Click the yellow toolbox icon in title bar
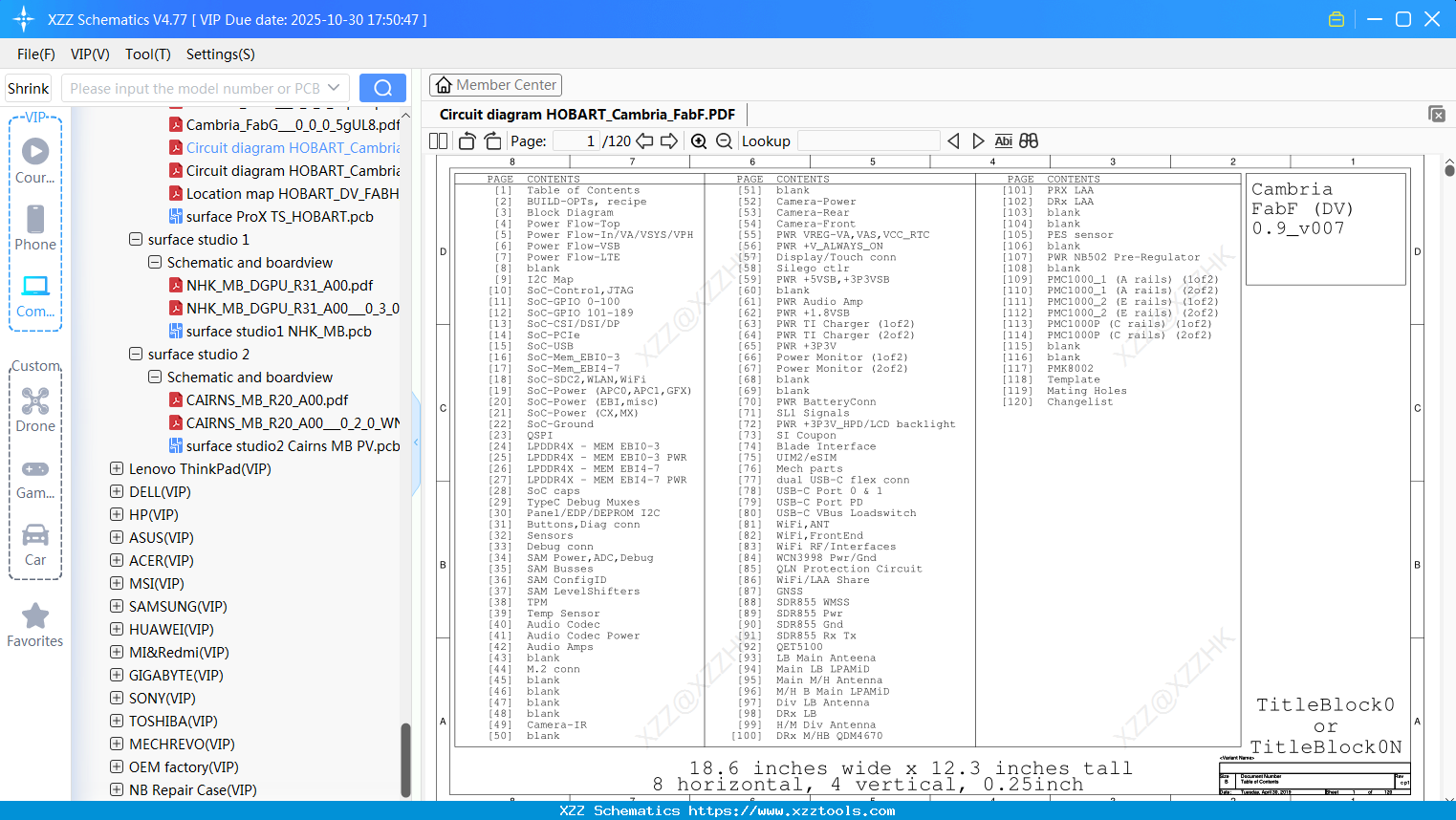Image resolution: width=1456 pixels, height=820 pixels. [x=1336, y=19]
